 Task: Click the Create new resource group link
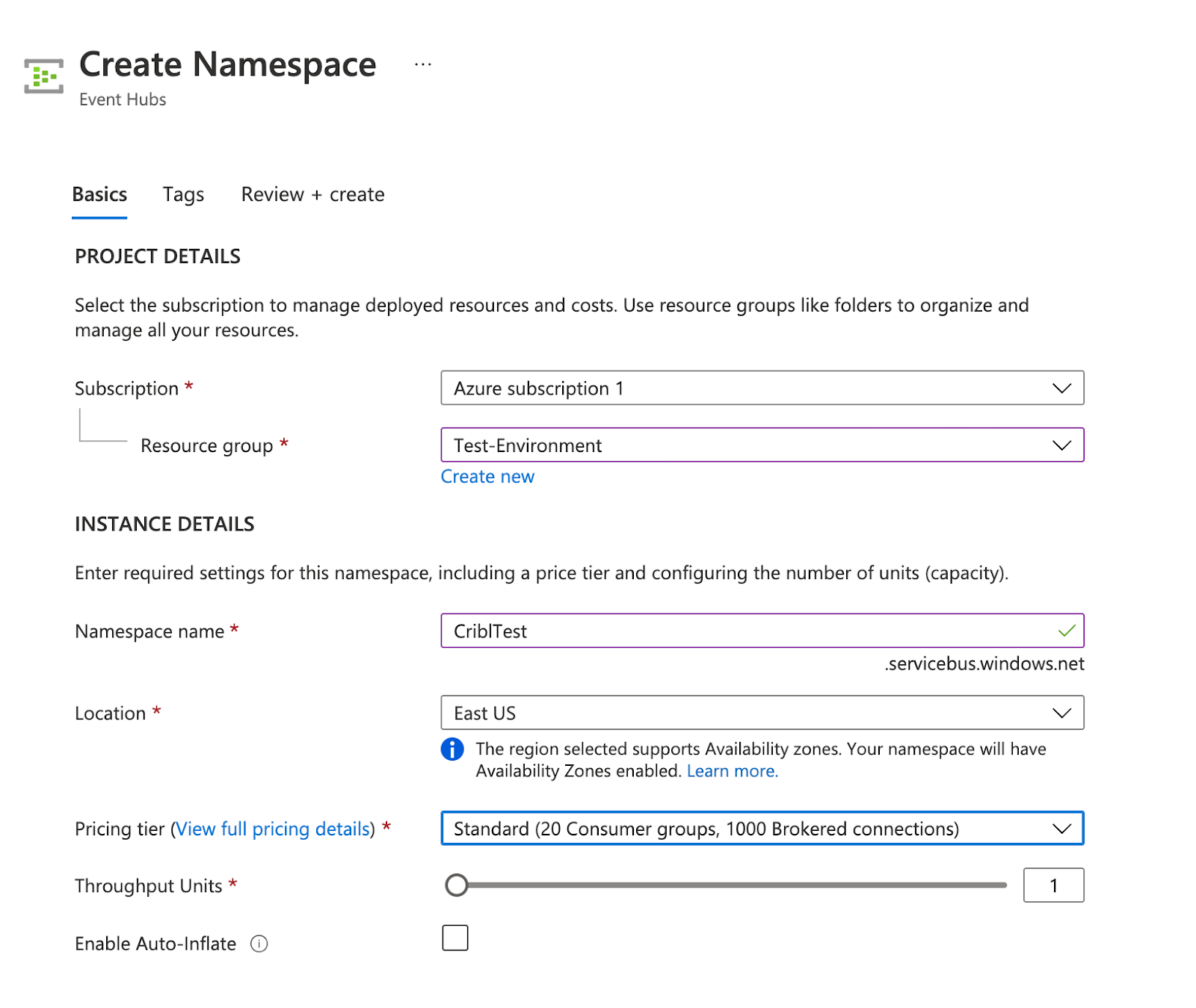pyautogui.click(x=487, y=476)
